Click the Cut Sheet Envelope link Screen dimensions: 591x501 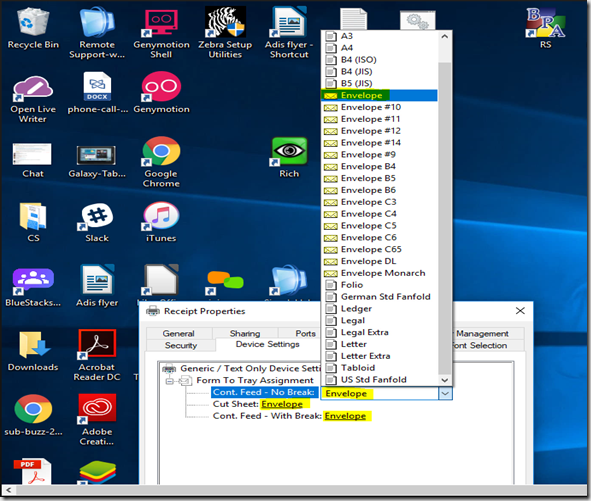click(282, 404)
